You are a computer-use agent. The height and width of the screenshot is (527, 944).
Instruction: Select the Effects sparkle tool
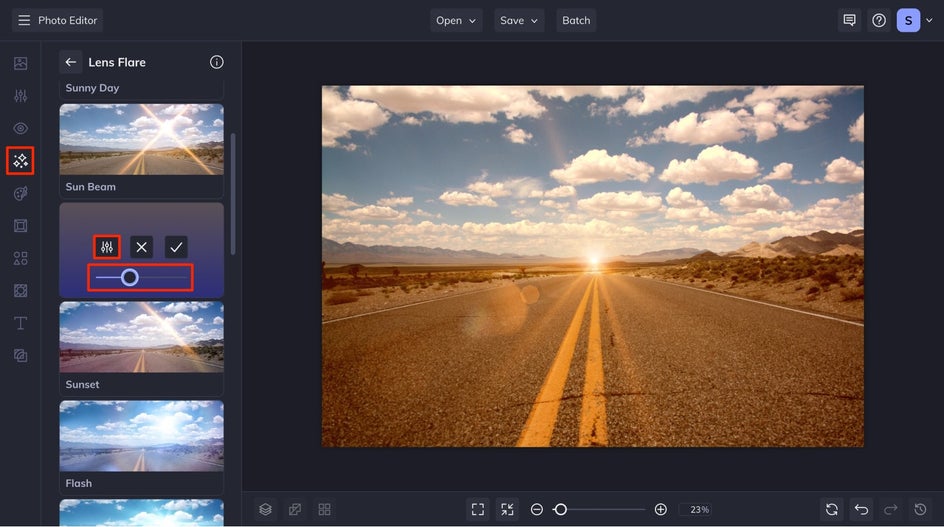(20, 161)
